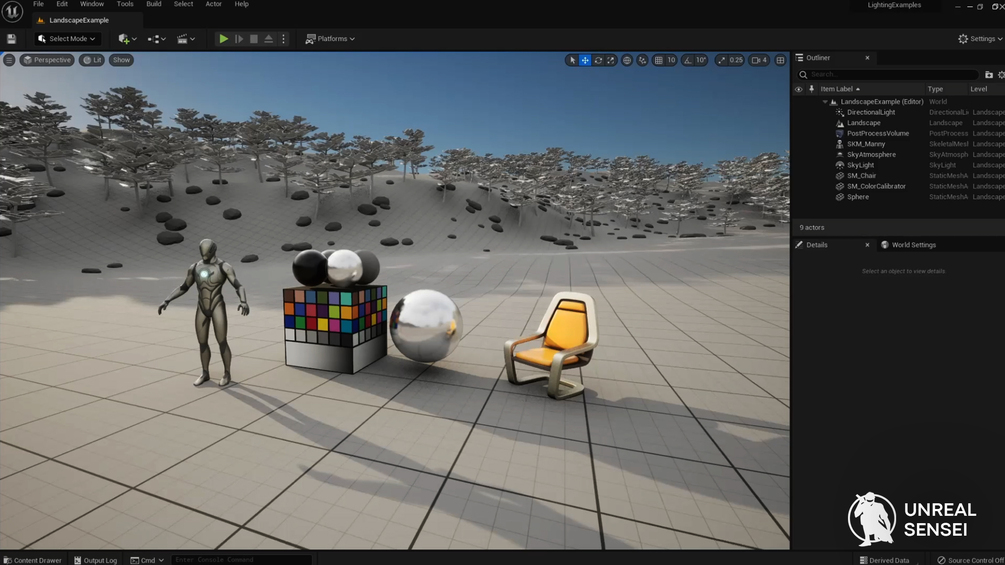This screenshot has width=1005, height=565.
Task: Adjust camera speed setting 4
Action: click(x=760, y=60)
